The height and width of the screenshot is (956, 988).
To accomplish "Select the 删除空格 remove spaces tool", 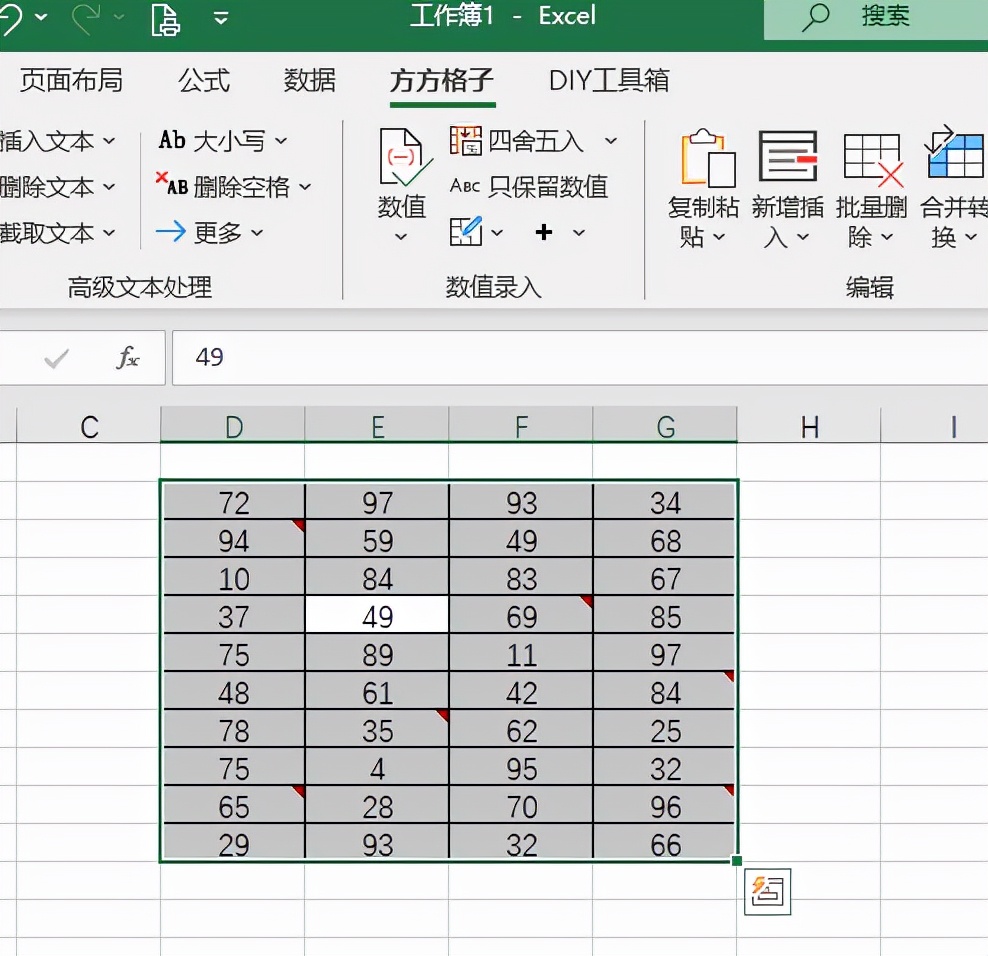I will click(237, 187).
